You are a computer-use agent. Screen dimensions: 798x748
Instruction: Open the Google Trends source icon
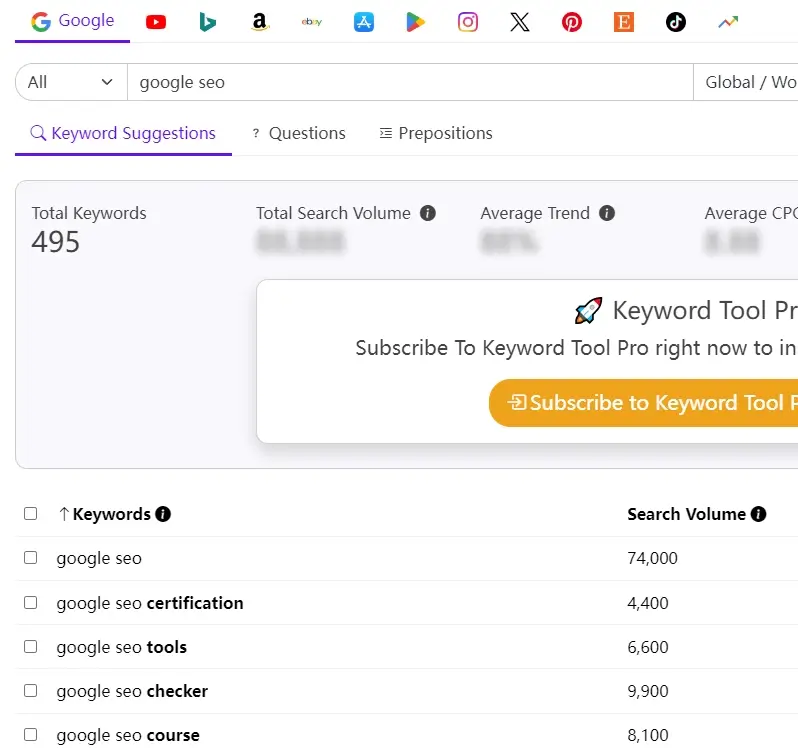[x=728, y=22]
